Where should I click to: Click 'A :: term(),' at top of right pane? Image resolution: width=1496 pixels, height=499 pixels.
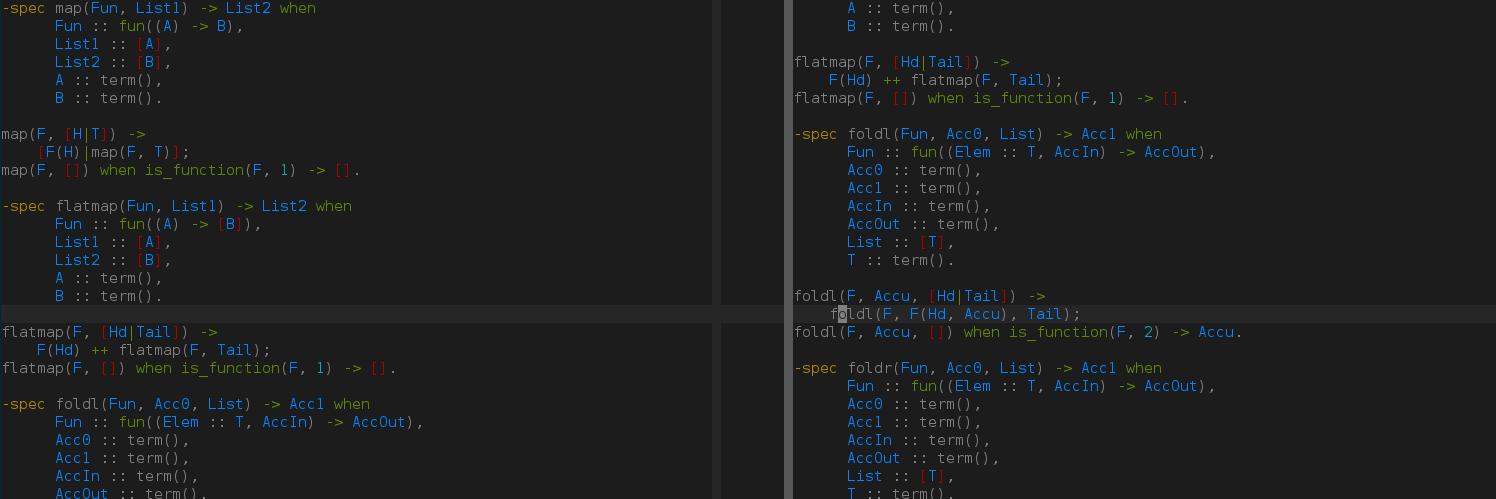tap(901, 8)
